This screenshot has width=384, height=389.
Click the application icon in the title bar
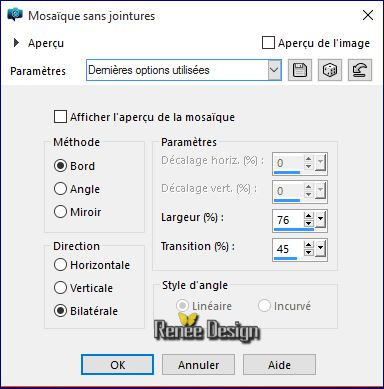15,15
